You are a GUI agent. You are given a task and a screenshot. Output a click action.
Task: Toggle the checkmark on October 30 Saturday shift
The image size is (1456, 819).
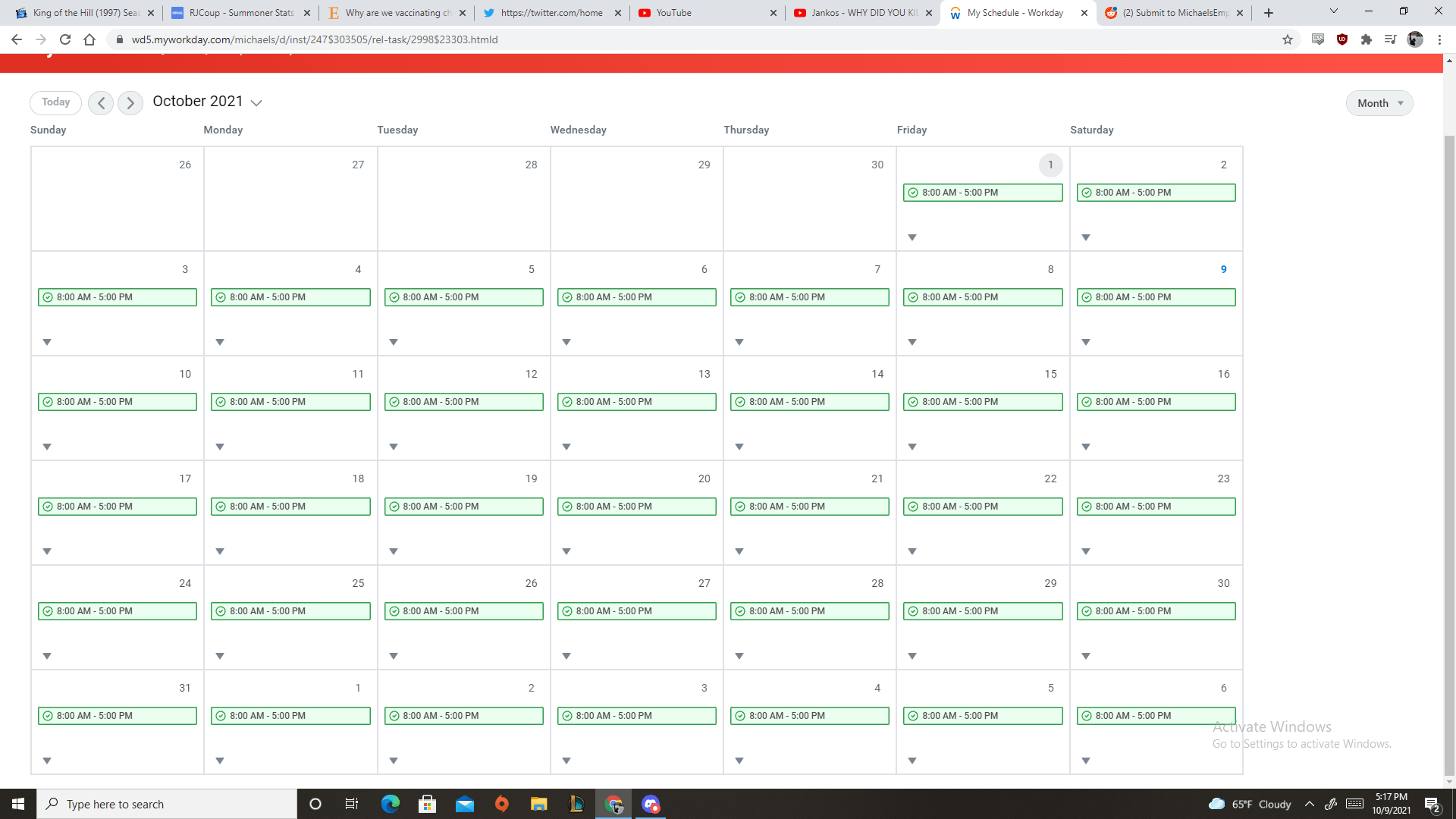[1087, 611]
